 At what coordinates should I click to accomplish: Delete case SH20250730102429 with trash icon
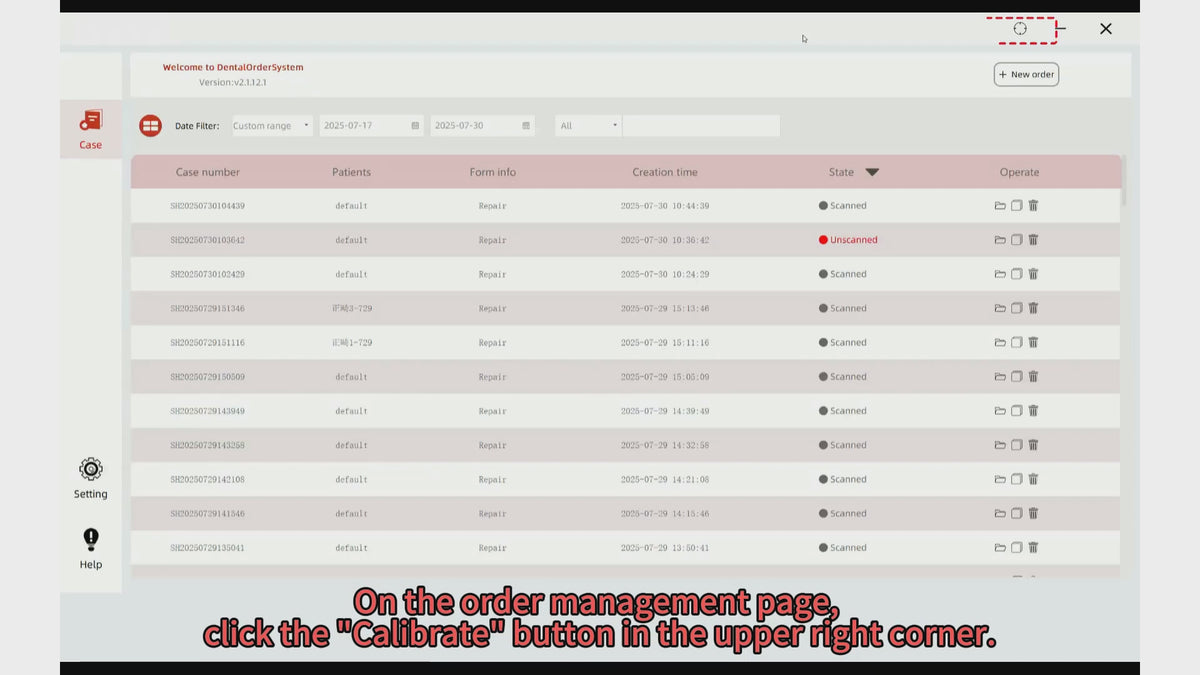click(1033, 274)
